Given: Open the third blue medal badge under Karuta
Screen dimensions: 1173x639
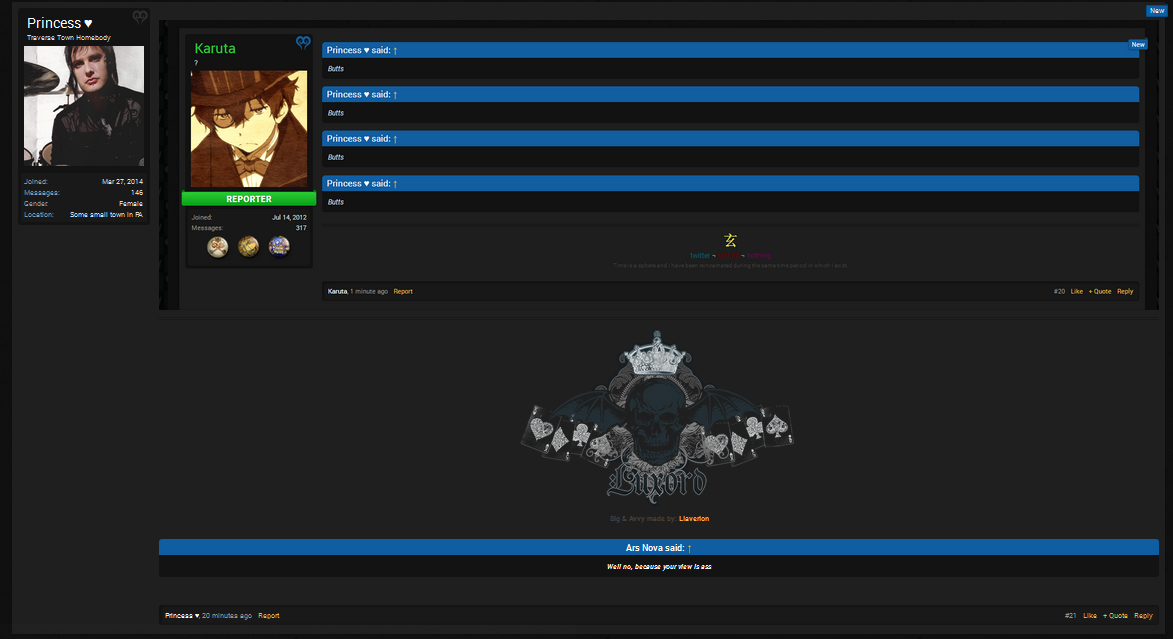Looking at the screenshot, I should 279,246.
